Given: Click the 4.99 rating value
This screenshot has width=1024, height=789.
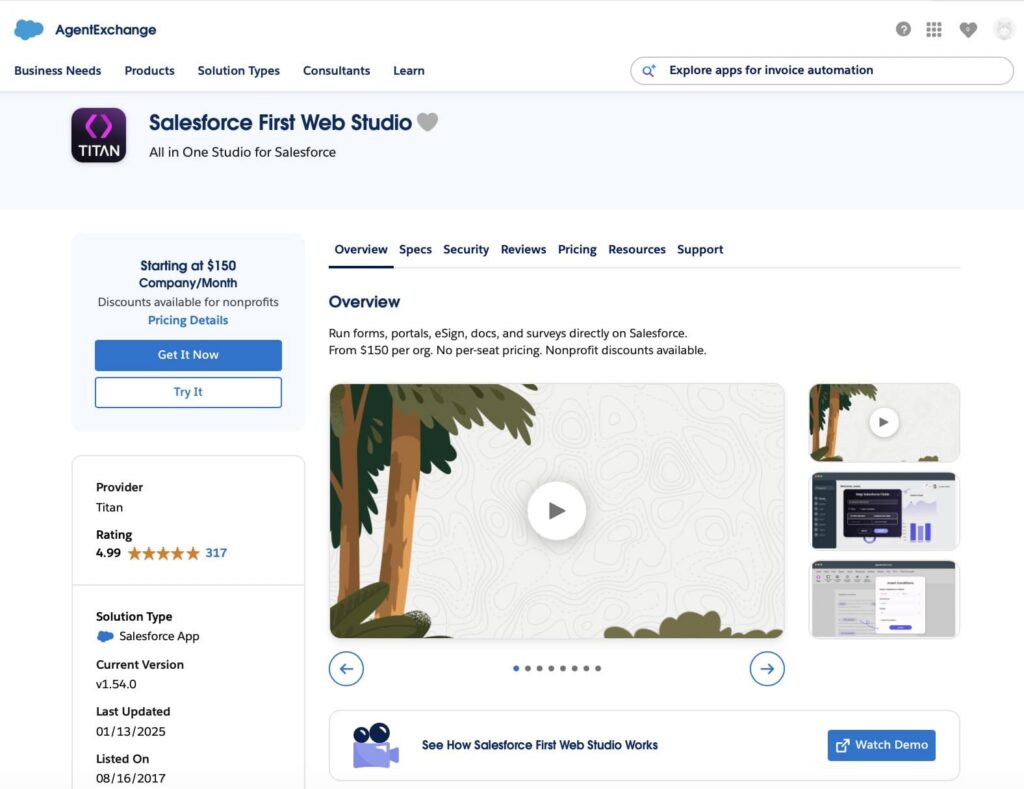Looking at the screenshot, I should click(108, 553).
